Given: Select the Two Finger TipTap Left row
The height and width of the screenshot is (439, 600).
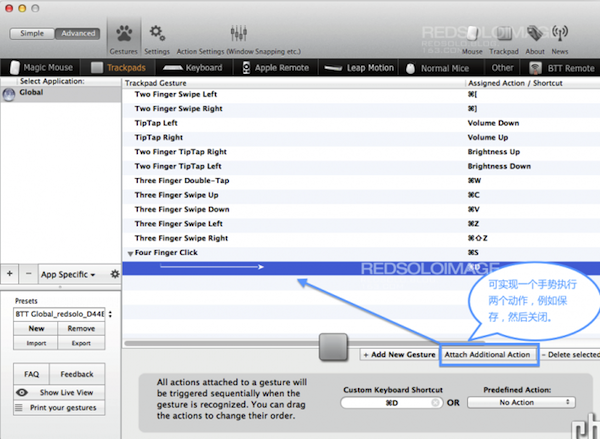Looking at the screenshot, I should point(361,166).
